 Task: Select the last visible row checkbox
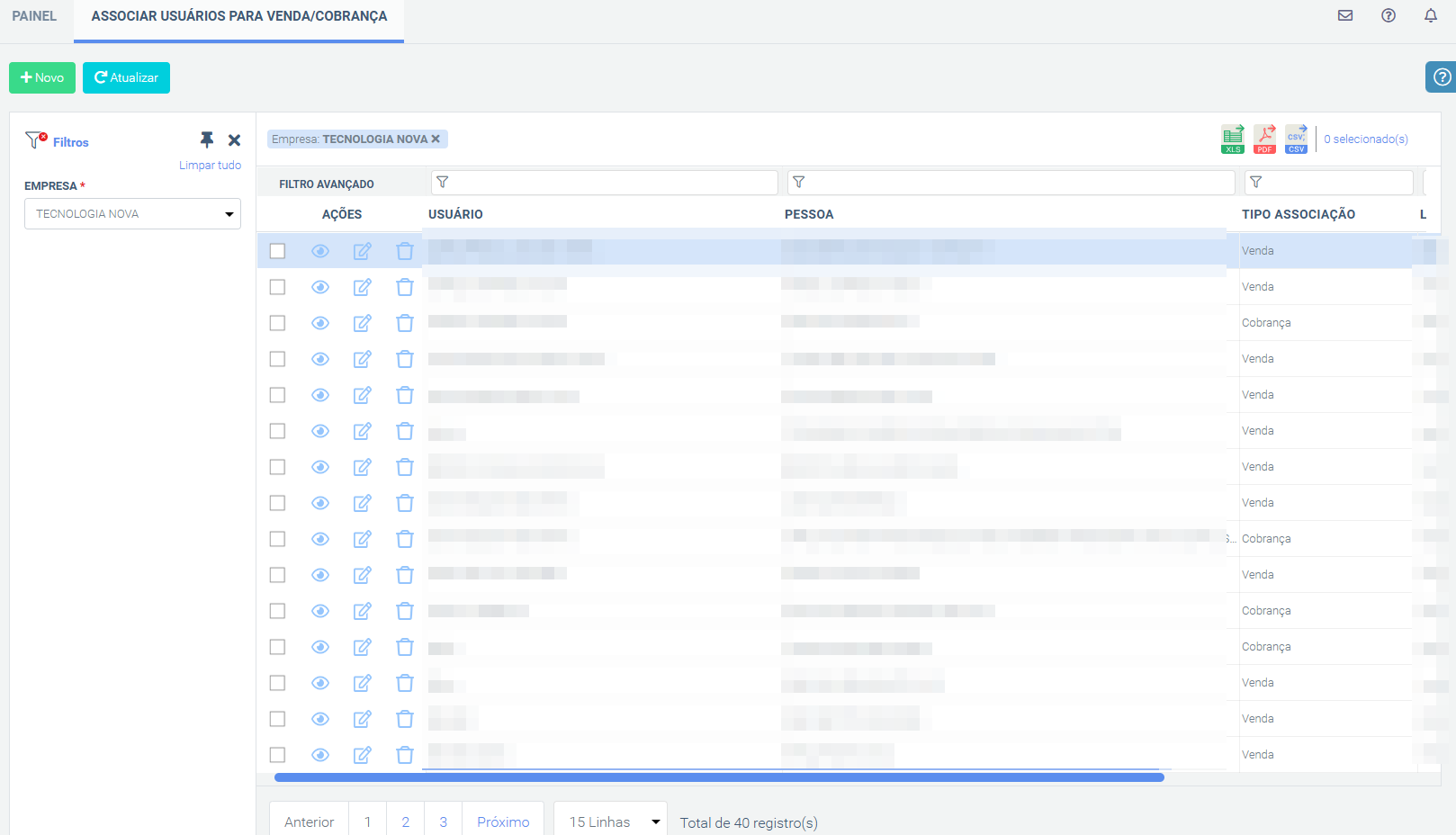click(277, 755)
